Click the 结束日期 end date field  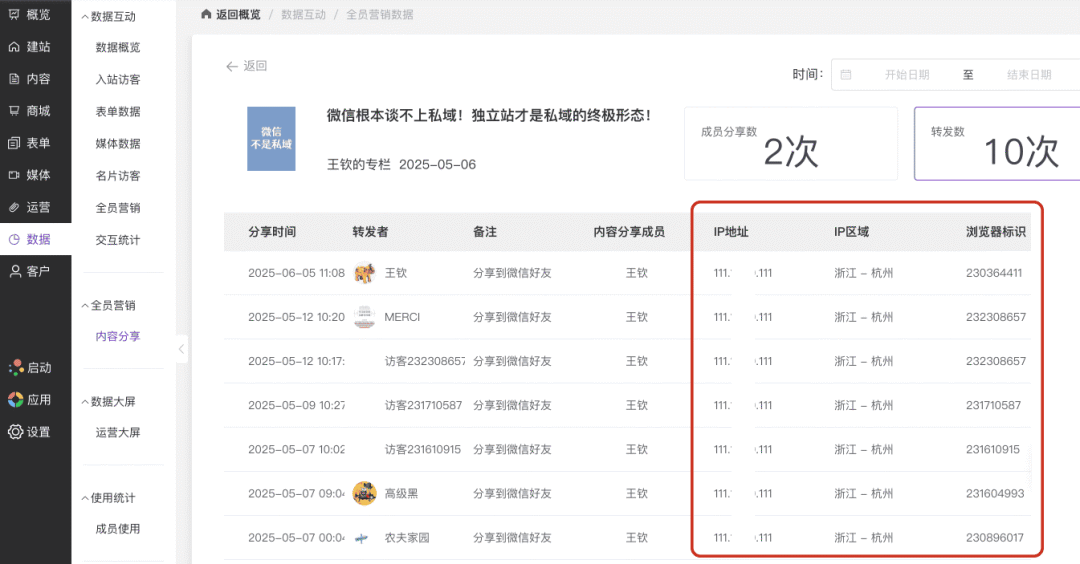[1029, 74]
